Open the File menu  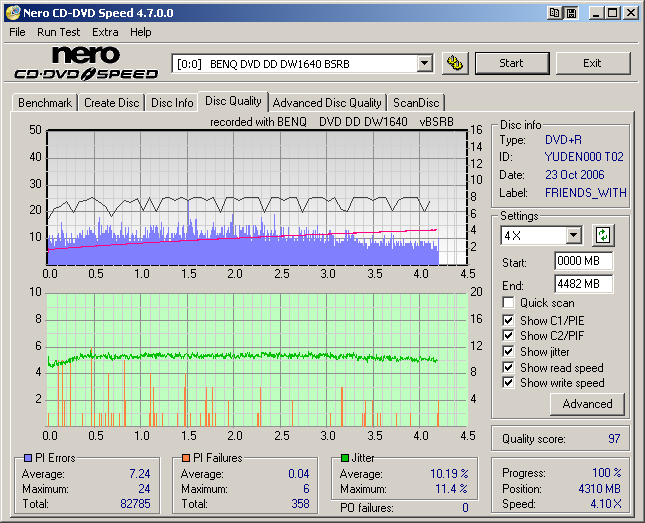pos(17,32)
